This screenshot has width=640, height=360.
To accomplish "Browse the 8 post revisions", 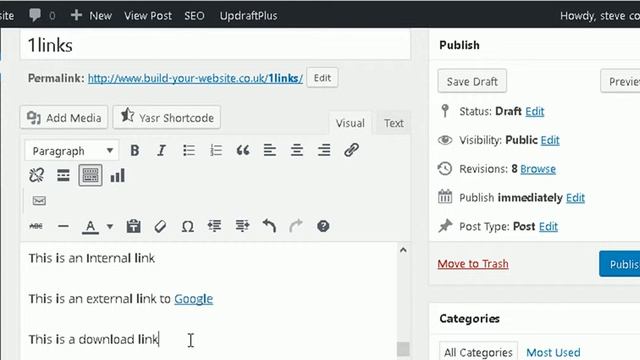I will (x=538, y=169).
